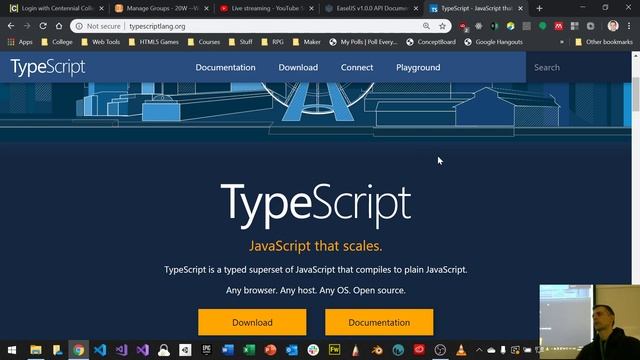
Task: Click the zoom magnifier icon in address bar
Action: pyautogui.click(x=427, y=26)
